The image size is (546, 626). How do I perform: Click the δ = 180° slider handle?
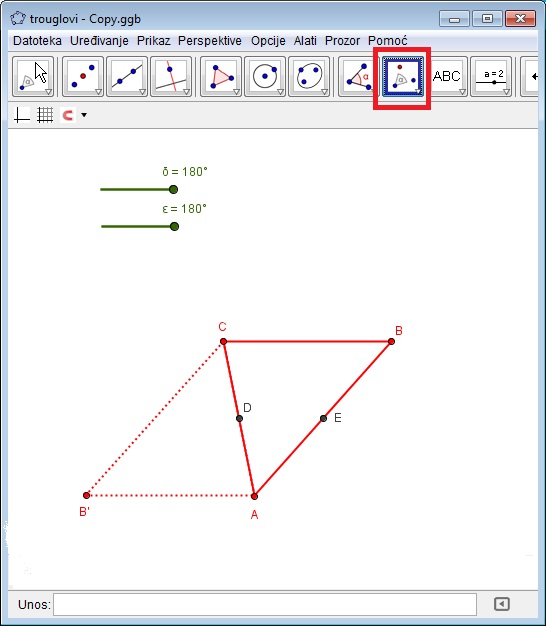[x=173, y=189]
